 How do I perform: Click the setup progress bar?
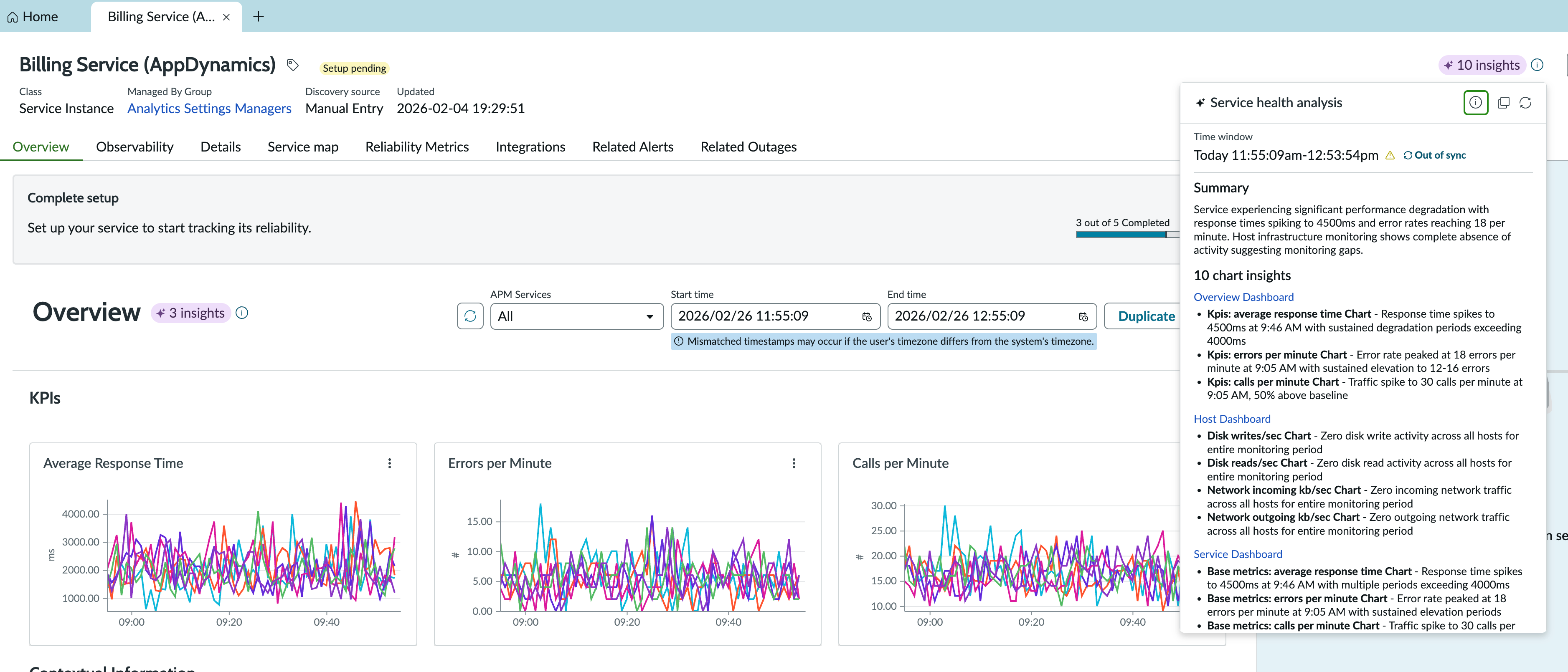(x=1127, y=235)
